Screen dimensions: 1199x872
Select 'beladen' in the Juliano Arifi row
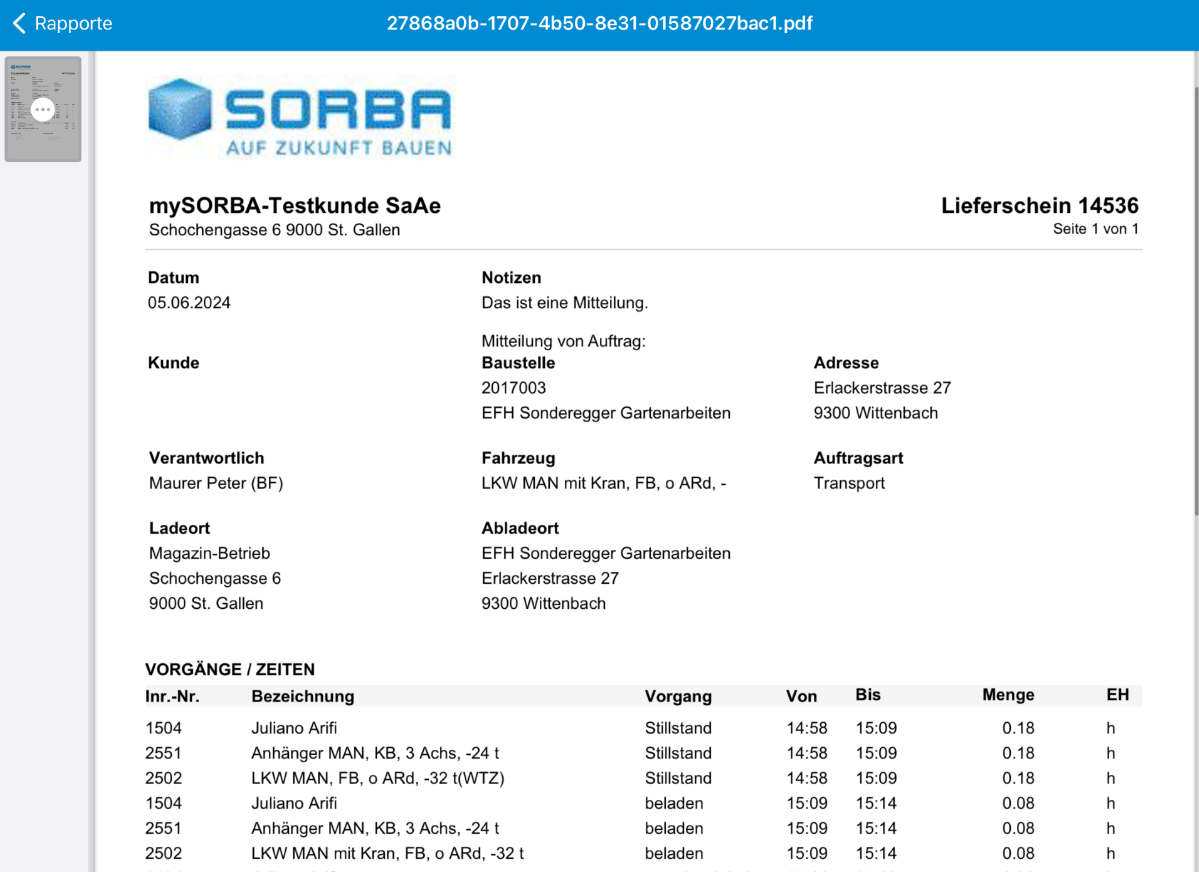point(674,803)
